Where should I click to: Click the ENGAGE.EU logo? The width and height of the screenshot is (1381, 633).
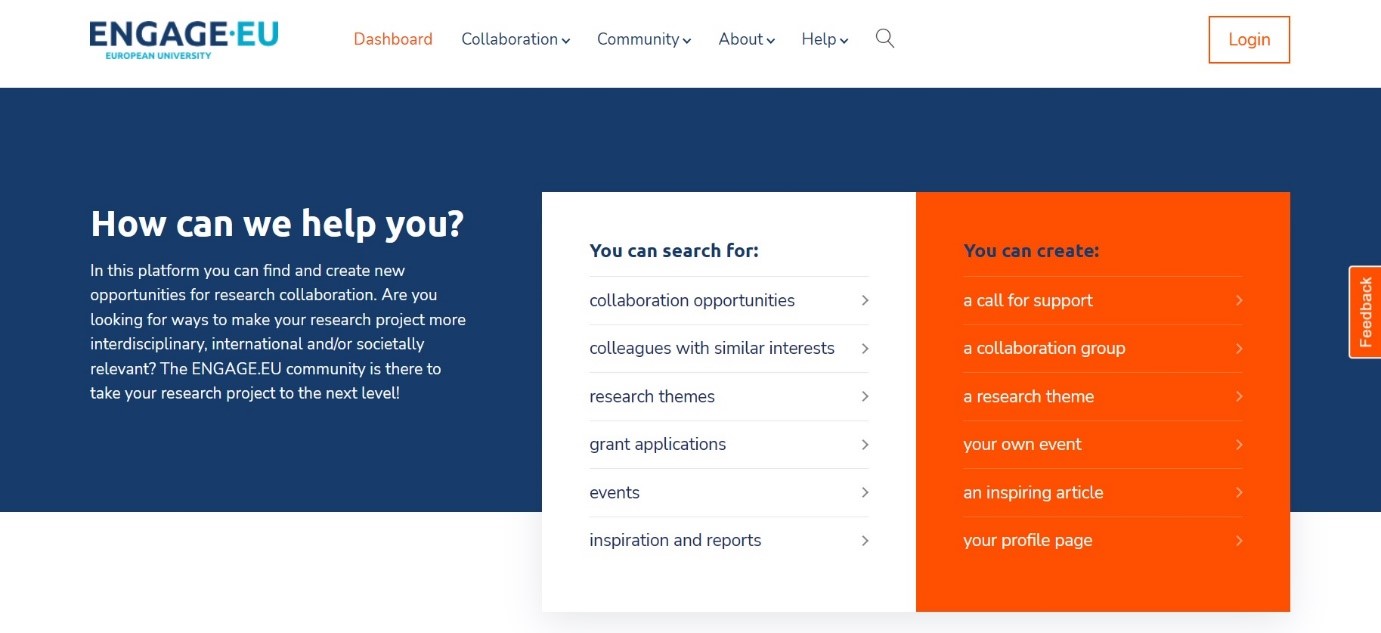point(183,39)
